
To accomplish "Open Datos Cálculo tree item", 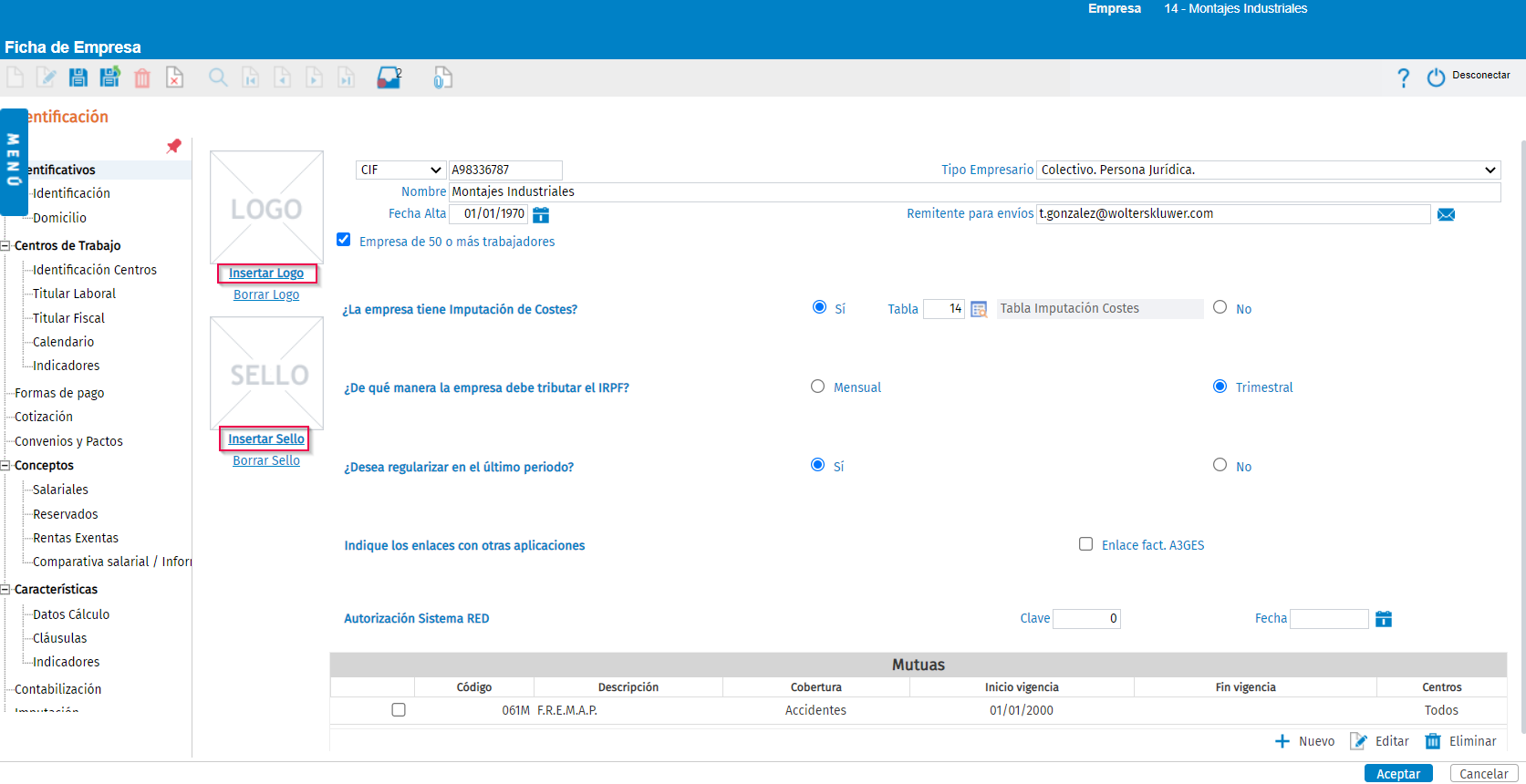I will click(71, 614).
